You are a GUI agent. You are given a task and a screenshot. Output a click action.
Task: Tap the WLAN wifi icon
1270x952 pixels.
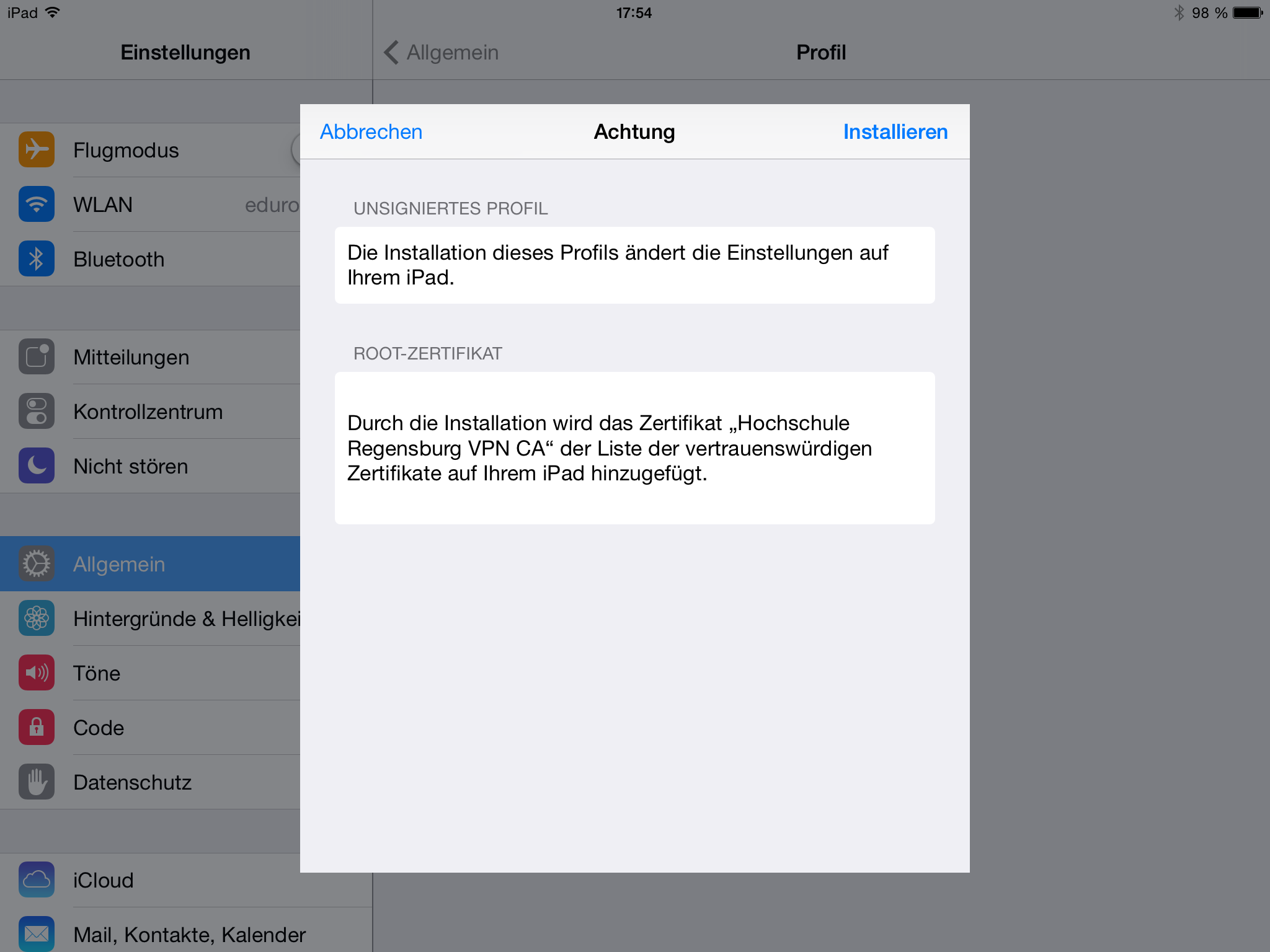pos(37,204)
